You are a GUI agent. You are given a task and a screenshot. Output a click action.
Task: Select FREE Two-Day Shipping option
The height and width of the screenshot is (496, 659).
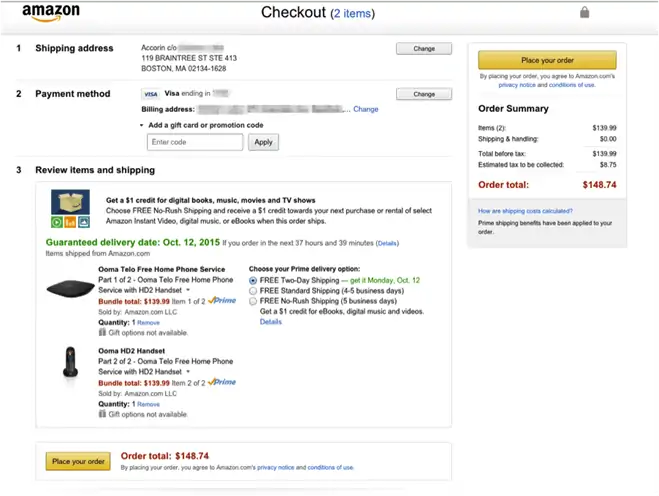253,281
